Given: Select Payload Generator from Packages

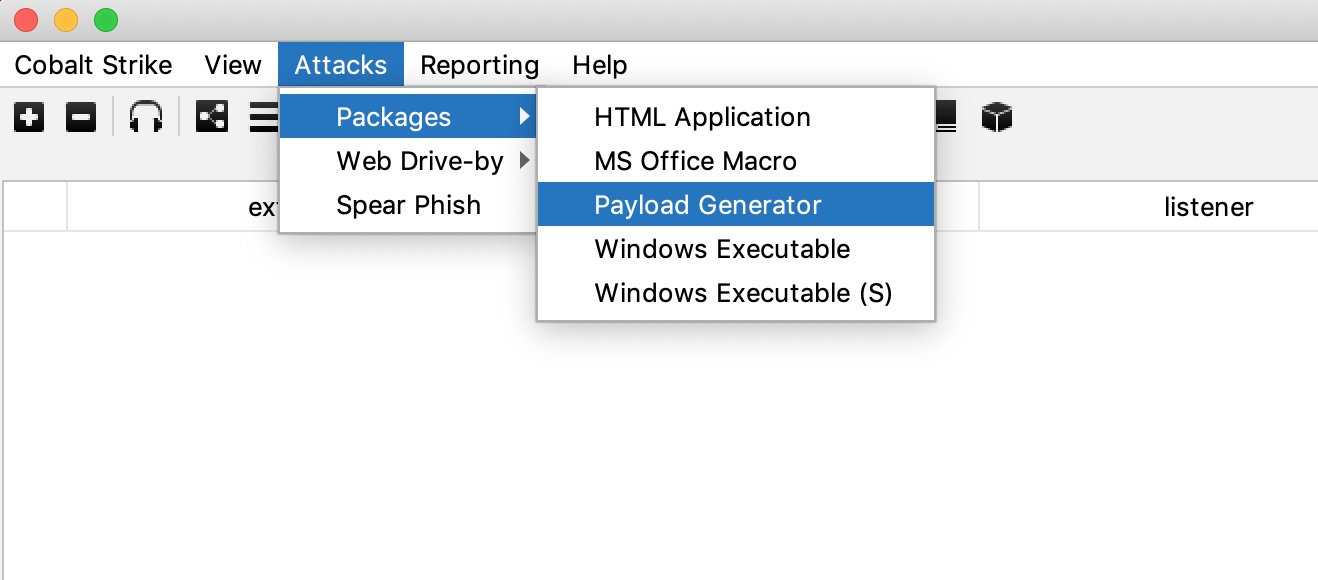Looking at the screenshot, I should (x=708, y=205).
